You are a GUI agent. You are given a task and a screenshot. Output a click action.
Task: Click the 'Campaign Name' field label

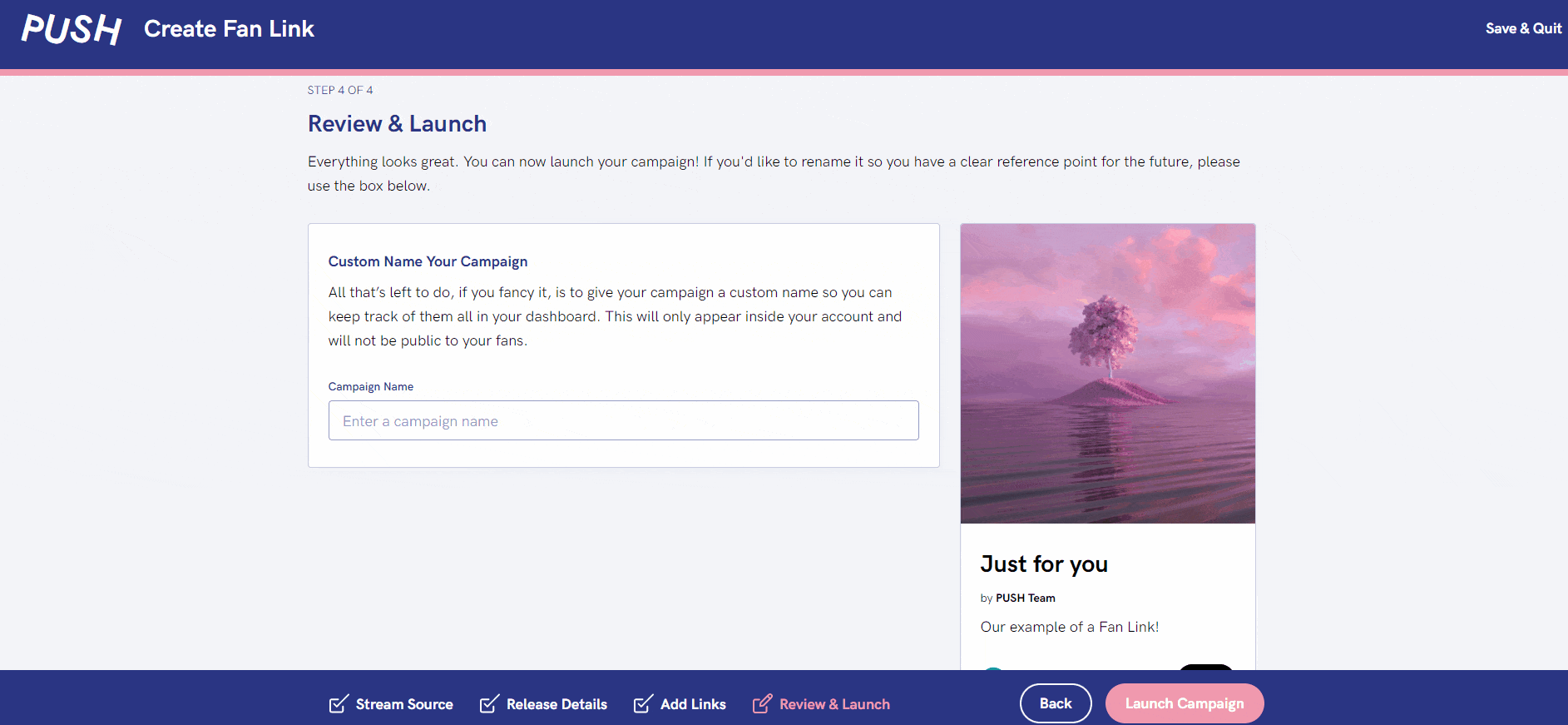pos(371,386)
